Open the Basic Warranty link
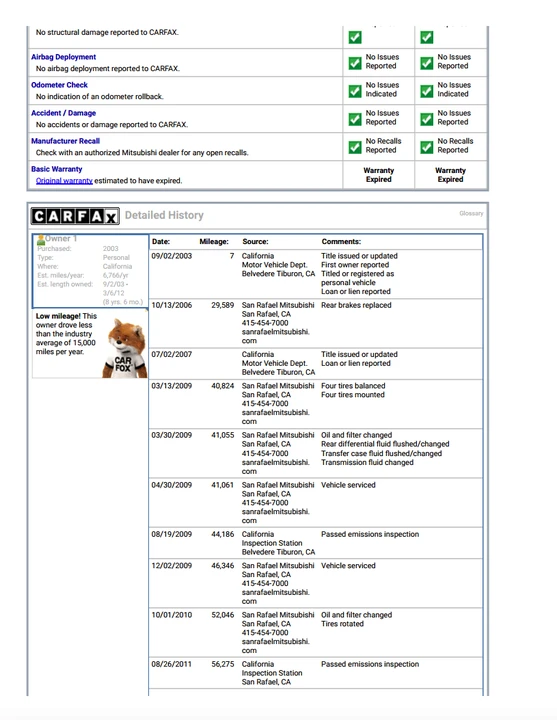This screenshot has height=720, width=557. pos(56,169)
